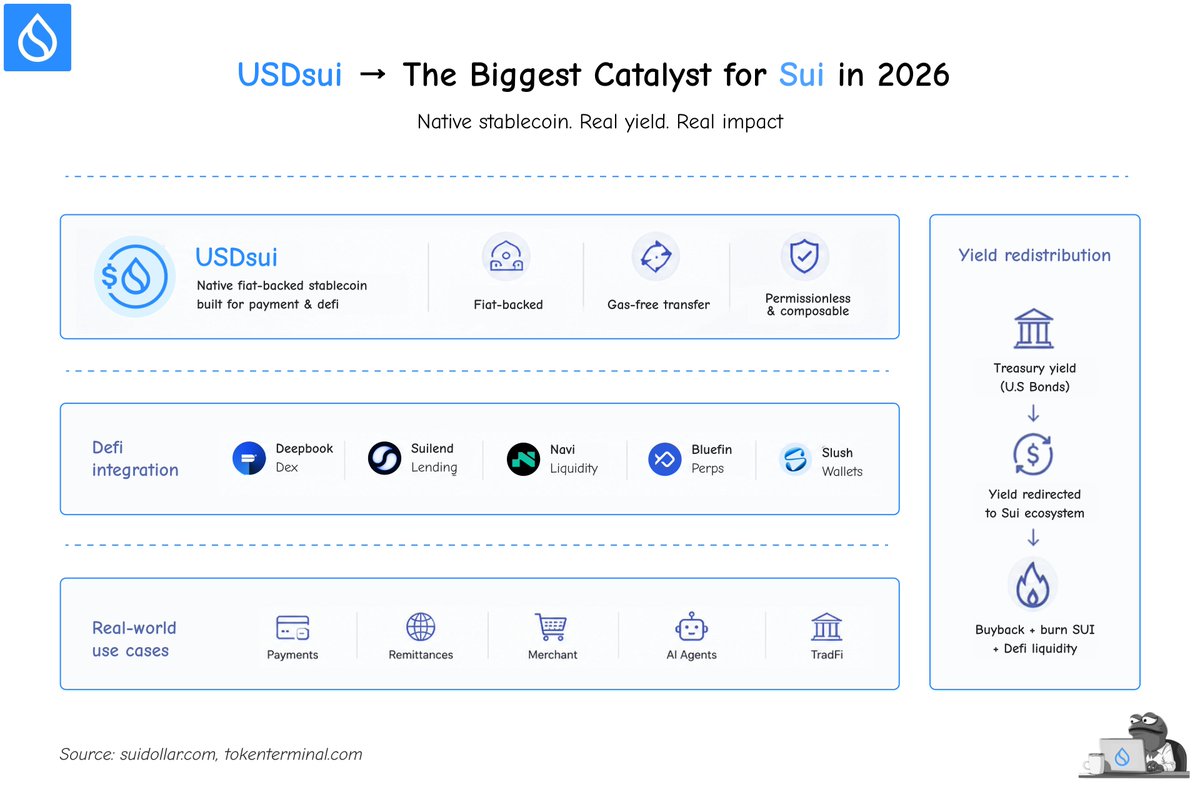Select the Deepbook Dex logo
Viewport: 1200px width, 789px height.
click(248, 459)
